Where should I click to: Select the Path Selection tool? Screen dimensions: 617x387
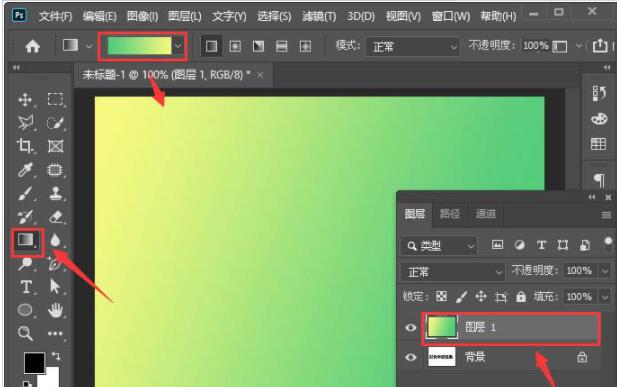pyautogui.click(x=55, y=287)
